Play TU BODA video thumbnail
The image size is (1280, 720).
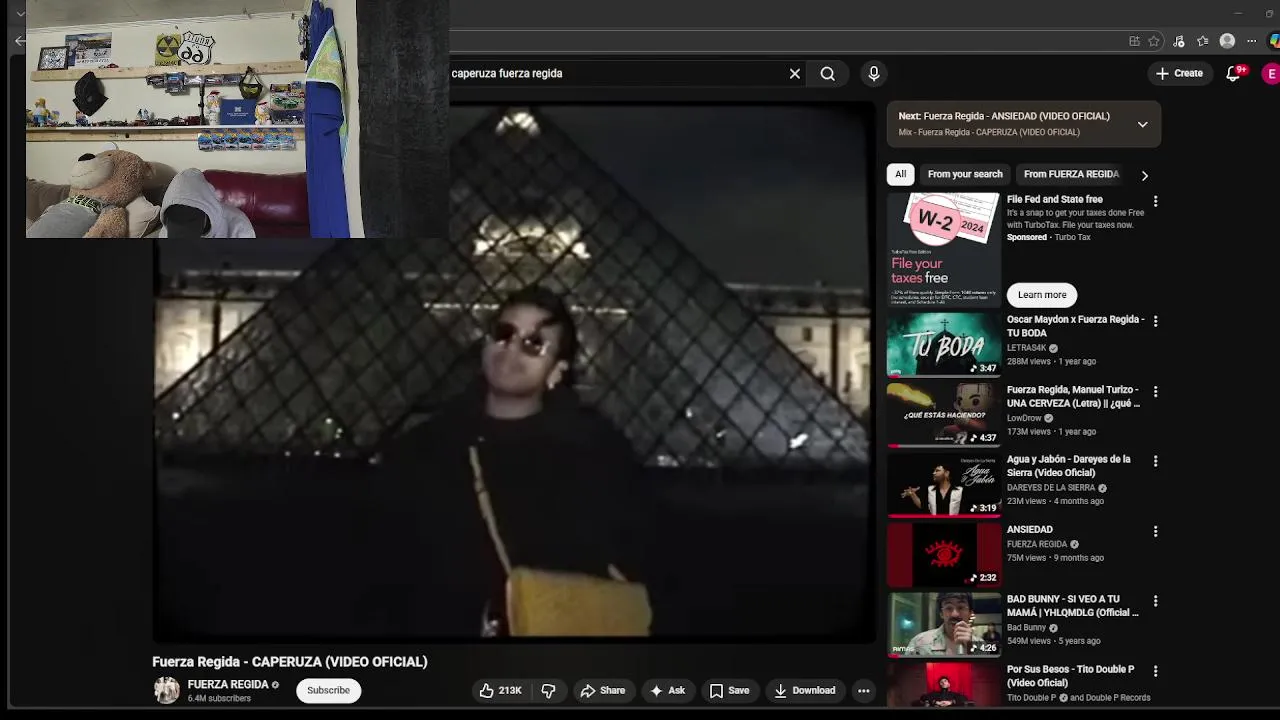pos(944,344)
